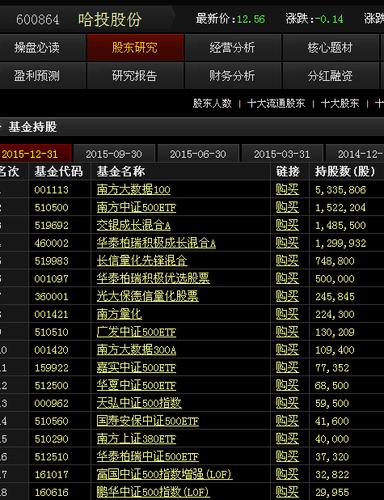Screen dimensions: 384x500
Task: Jump to the 股东人数 section link
Action: tap(212, 103)
